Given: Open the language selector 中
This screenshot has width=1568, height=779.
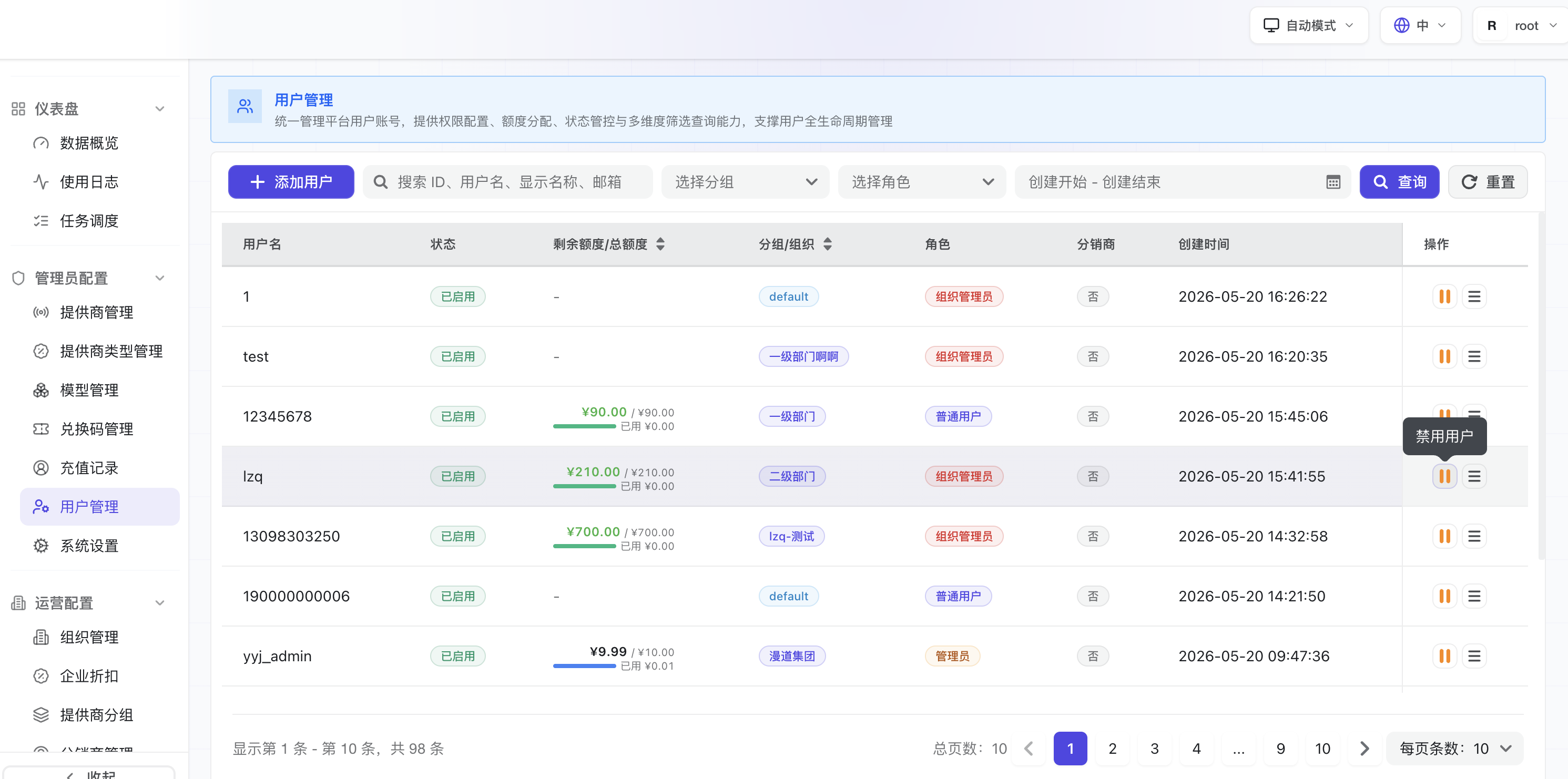Looking at the screenshot, I should click(x=1420, y=26).
